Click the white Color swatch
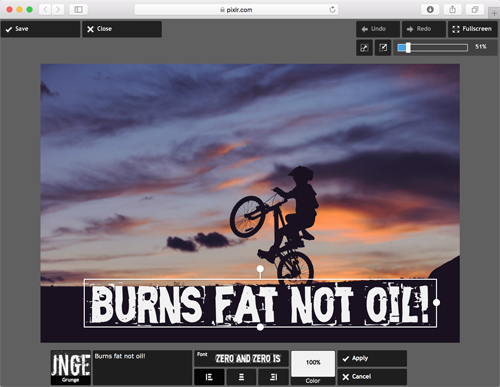 tap(313, 363)
